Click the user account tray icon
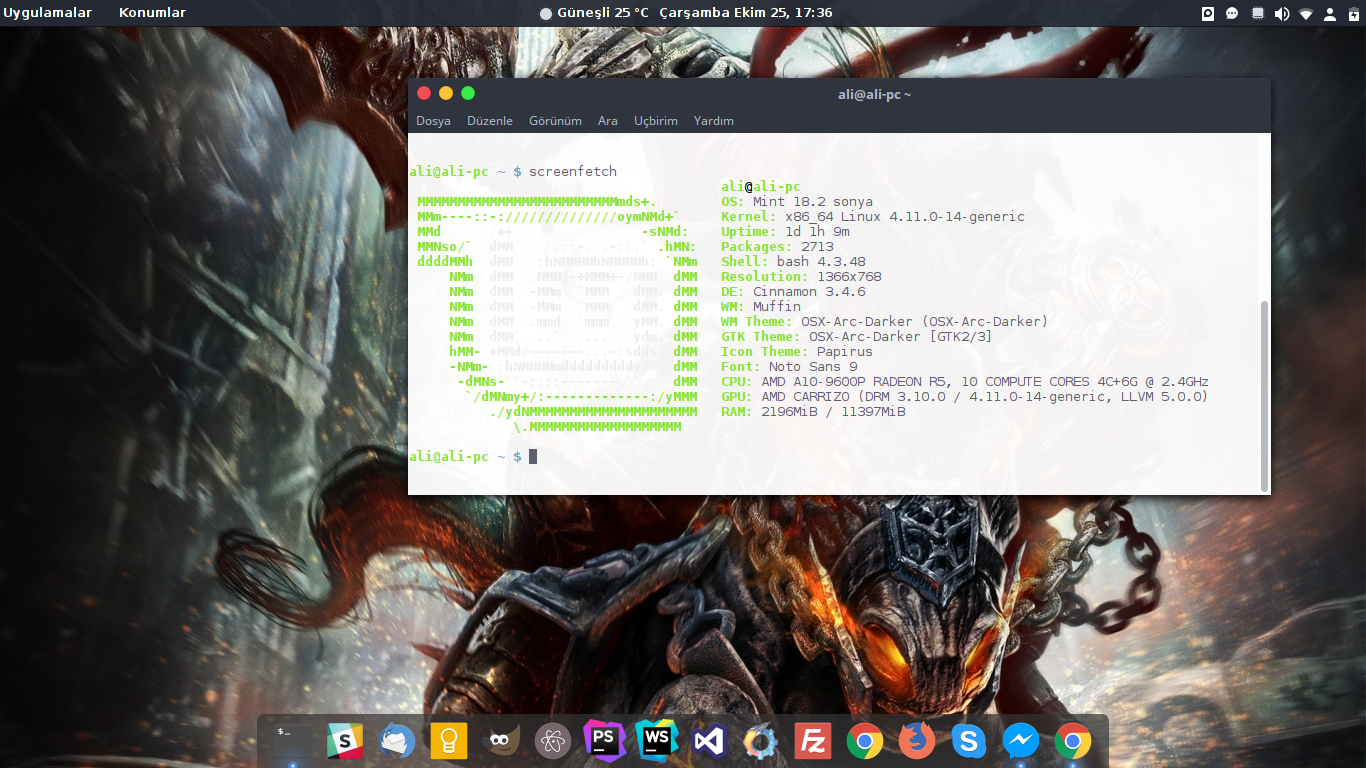Viewport: 1366px width, 768px height. tap(1330, 13)
